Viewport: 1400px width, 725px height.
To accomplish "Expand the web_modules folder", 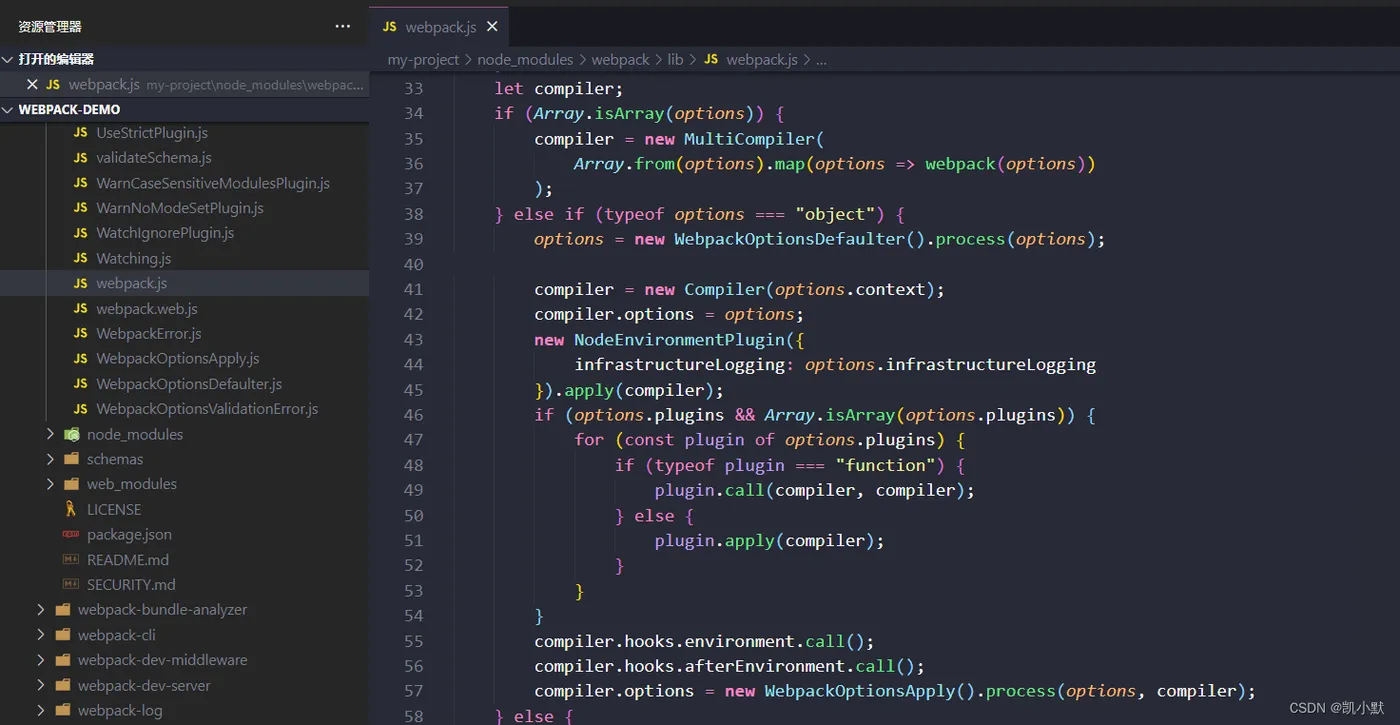I will click(x=50, y=484).
